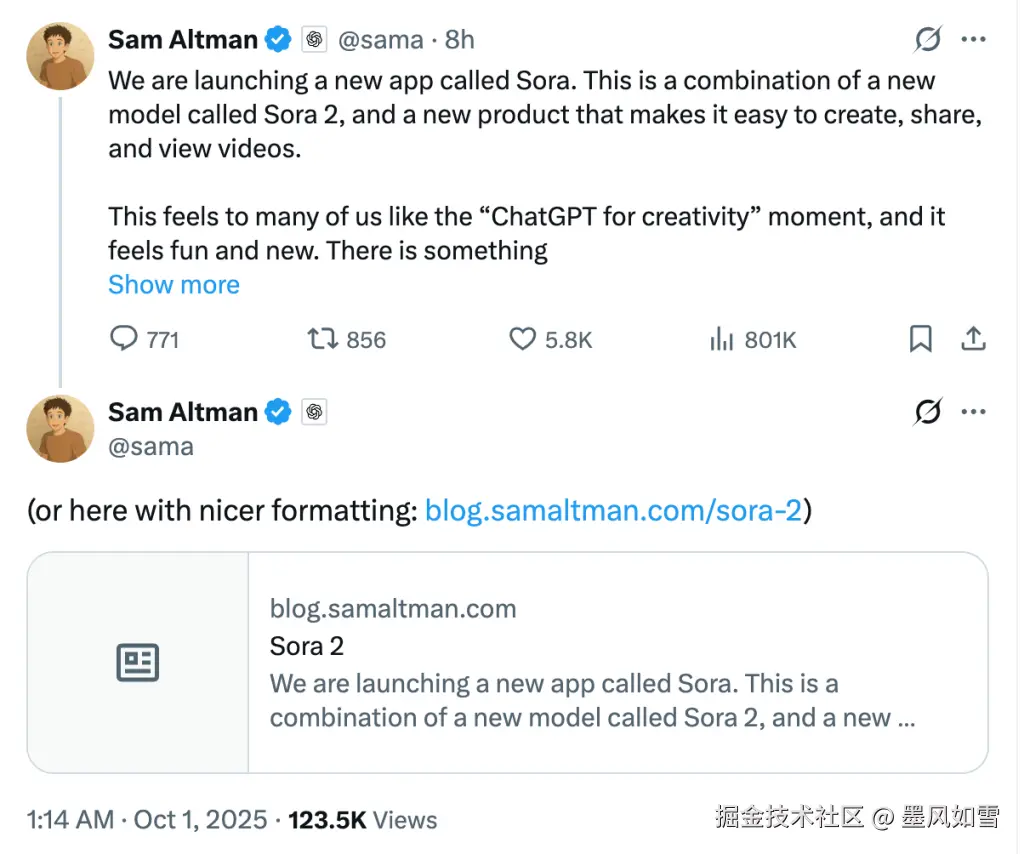This screenshot has width=1024, height=854.
Task: Click the 1:14 AM Oct 1, 2025 timestamp
Action: pos(147,820)
